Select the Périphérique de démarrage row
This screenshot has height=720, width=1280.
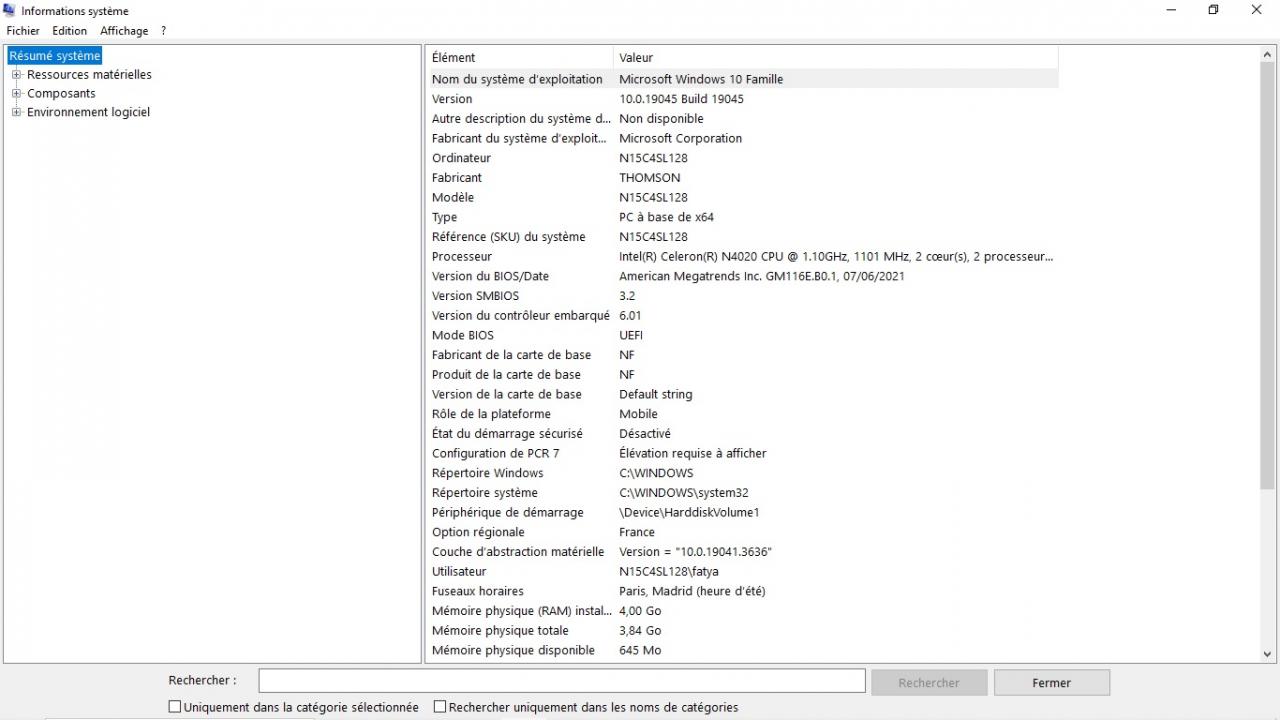tap(742, 513)
